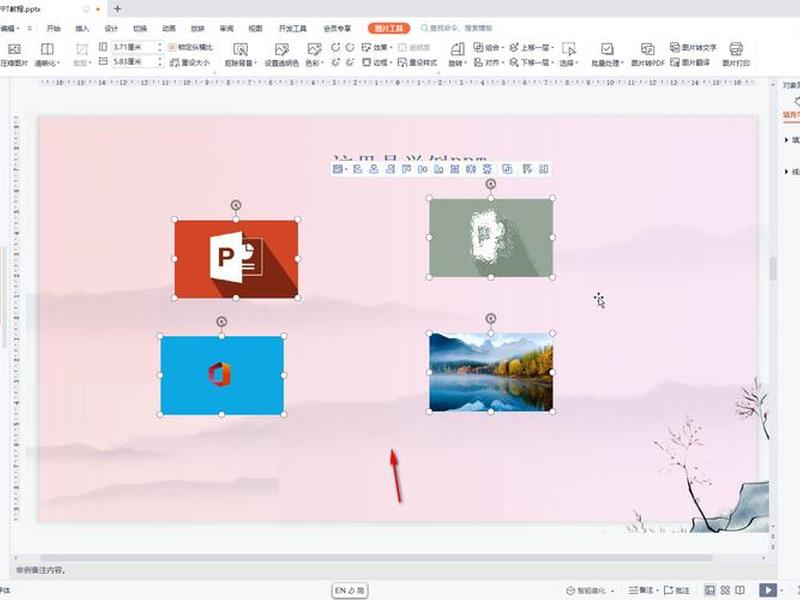Viewport: 800px width, 600px height.
Task: Click the 上移一层 bring forward button
Action: click(532, 47)
